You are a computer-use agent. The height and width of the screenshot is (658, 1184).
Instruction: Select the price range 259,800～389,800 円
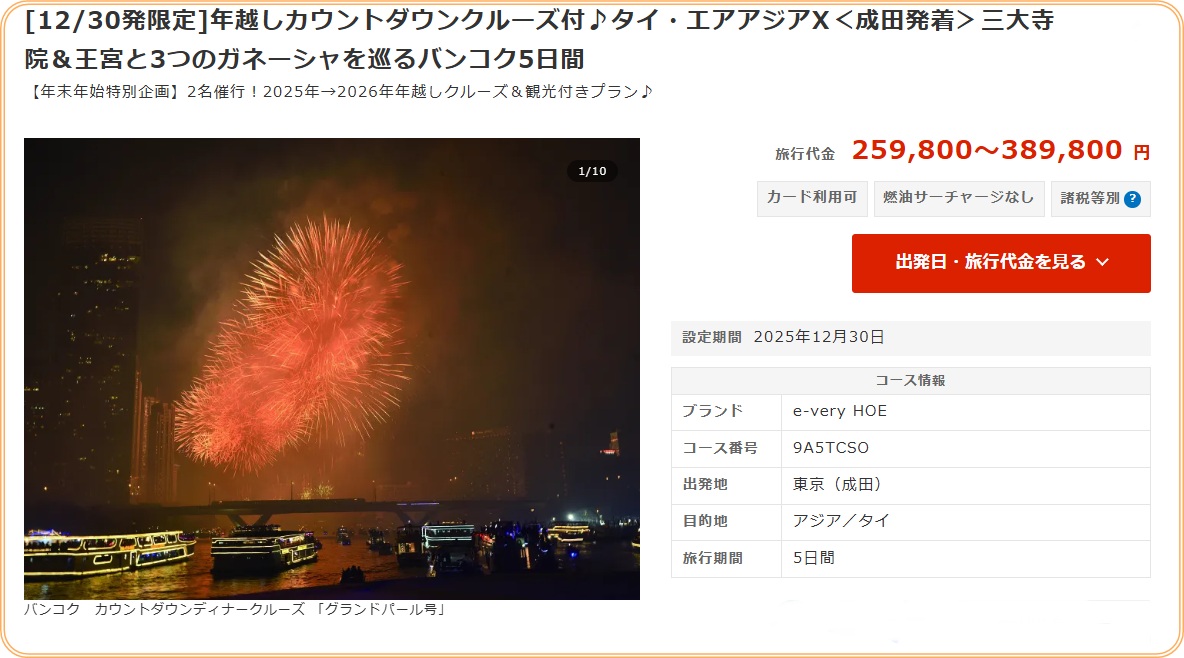pos(1001,150)
